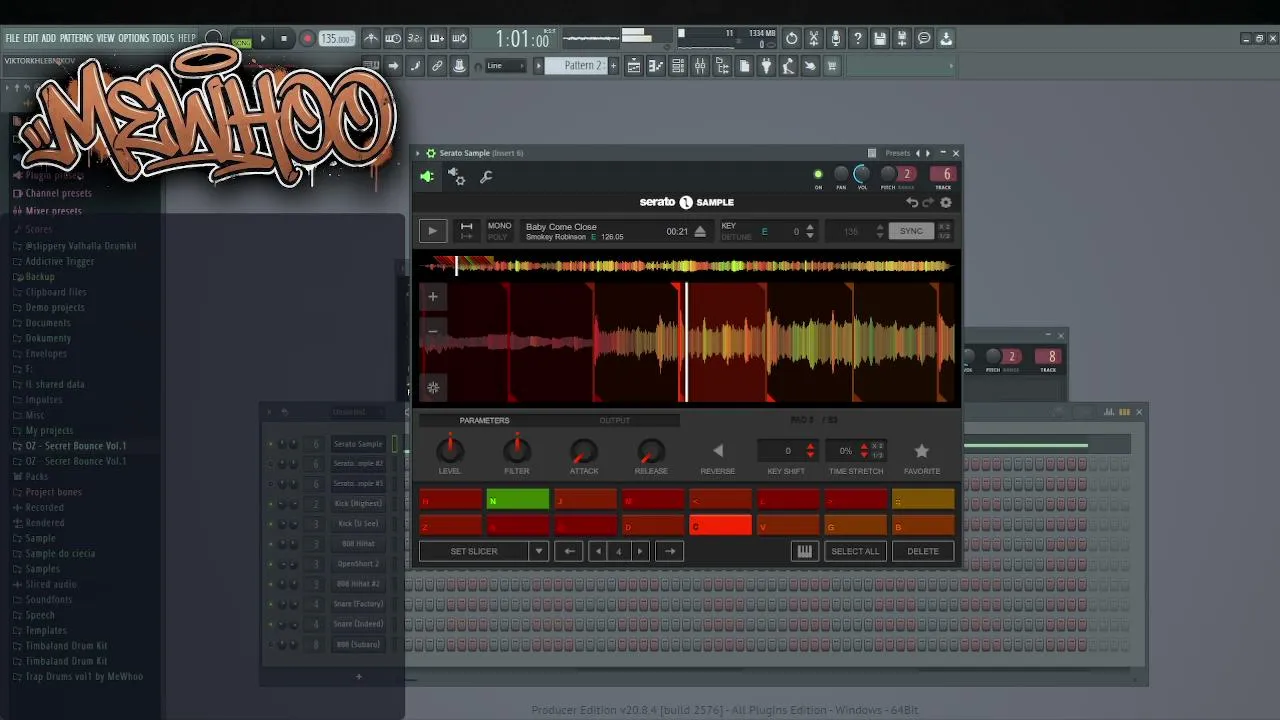Expand the Packs folder in browser
The width and height of the screenshot is (1280, 720).
(x=36, y=477)
